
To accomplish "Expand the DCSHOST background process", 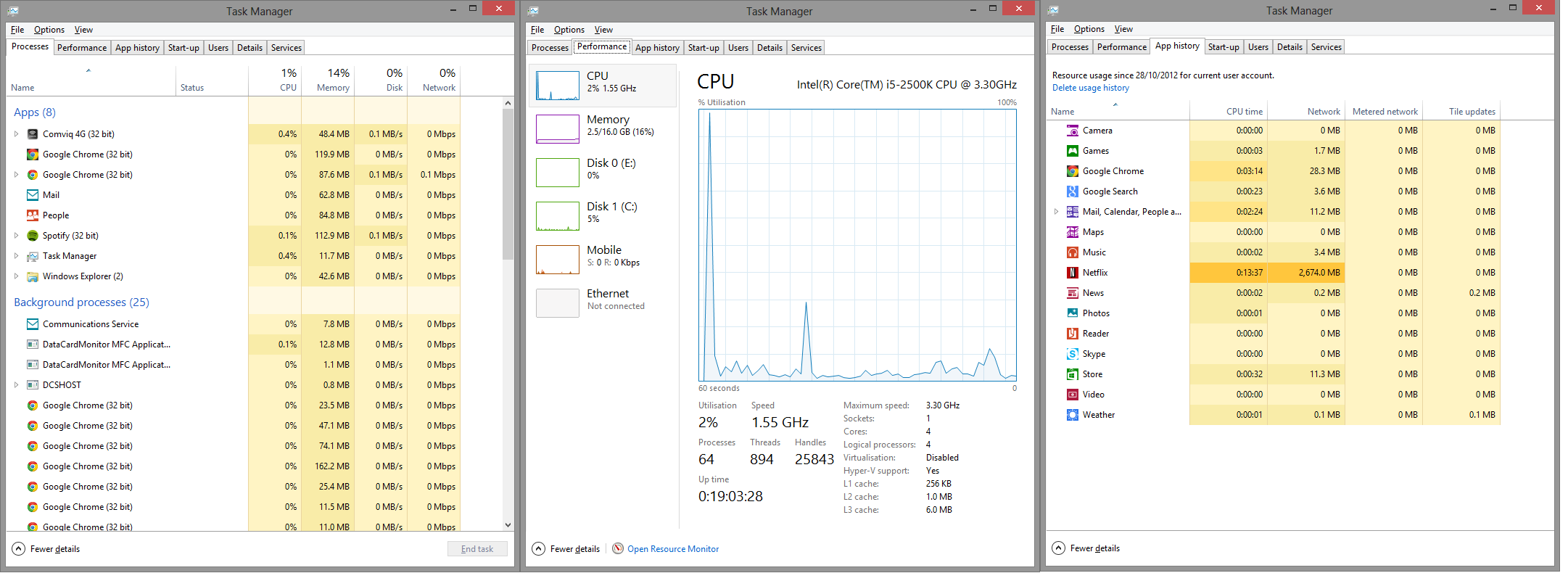I will [x=16, y=385].
